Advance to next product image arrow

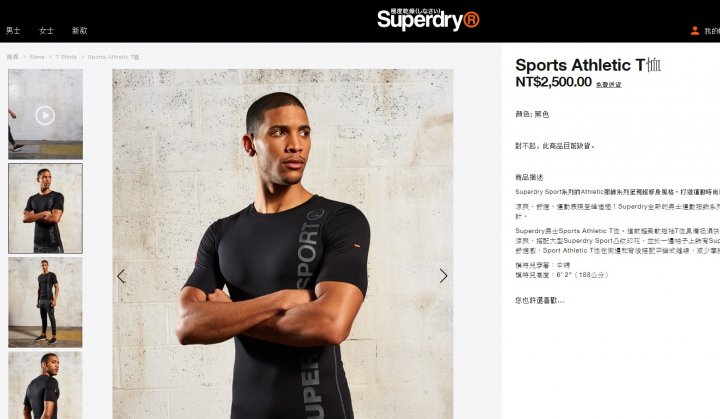point(443,276)
